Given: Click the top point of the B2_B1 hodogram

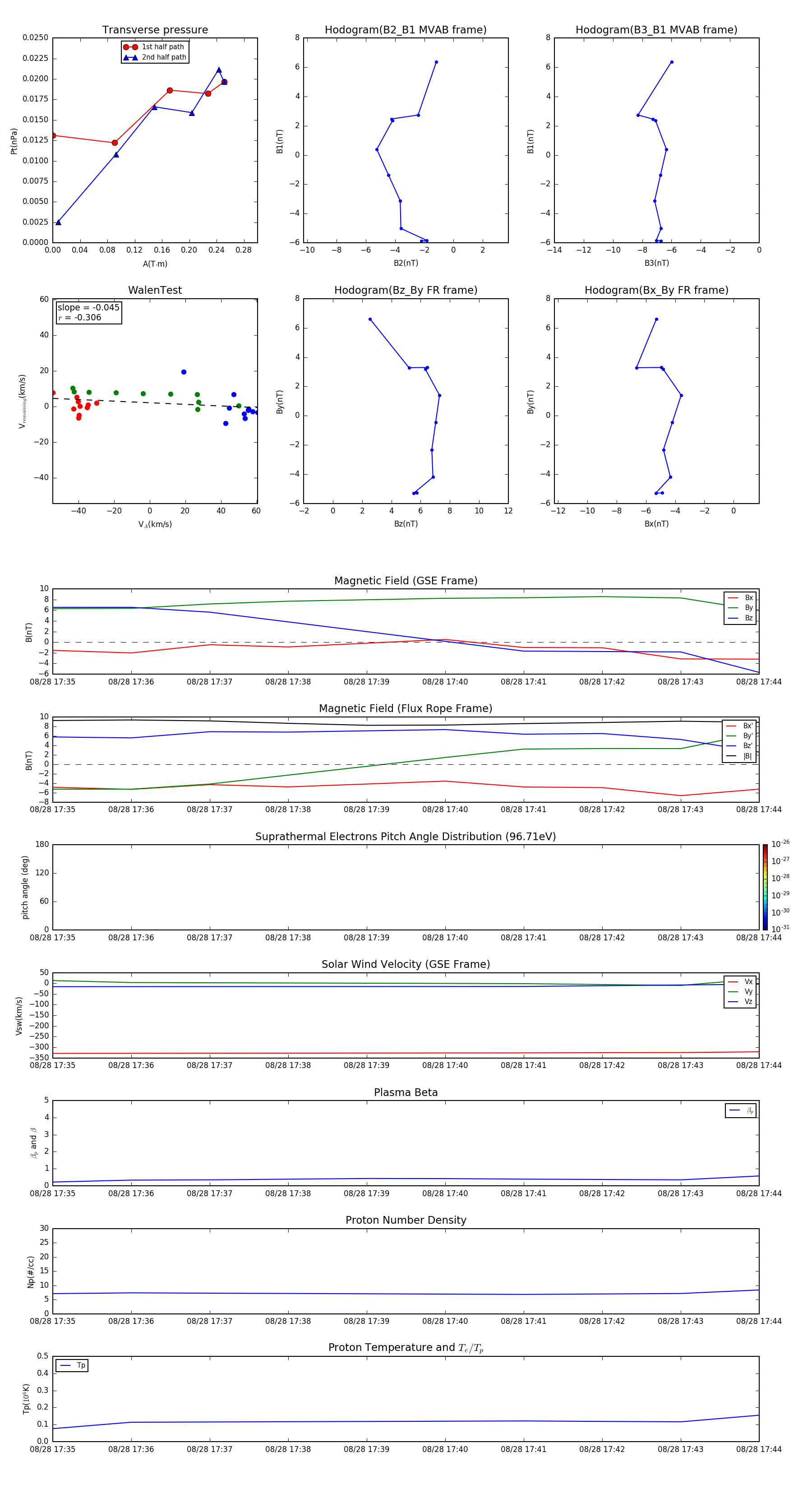Looking at the screenshot, I should coord(436,62).
